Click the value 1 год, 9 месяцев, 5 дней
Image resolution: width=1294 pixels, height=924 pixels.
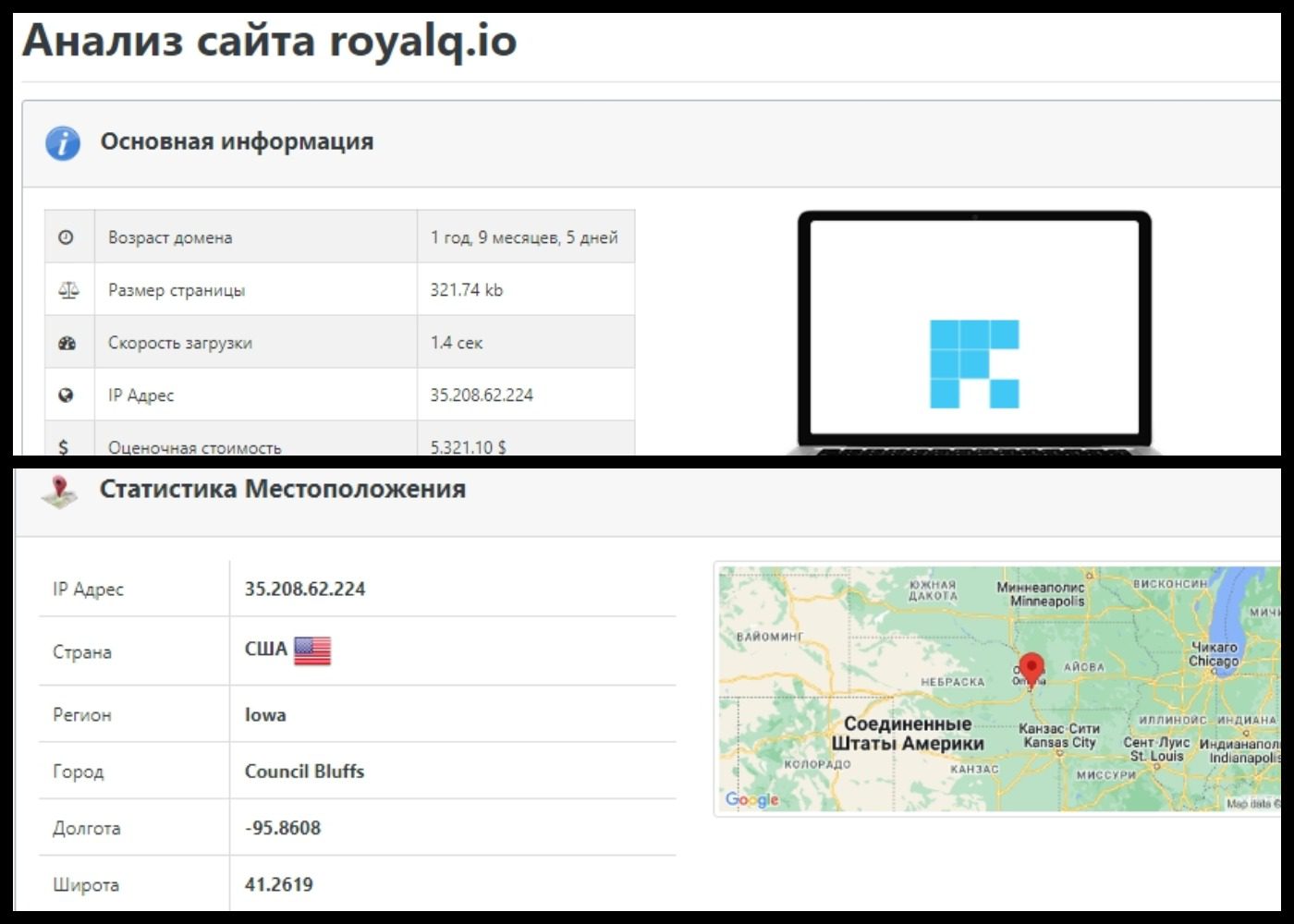pos(524,237)
